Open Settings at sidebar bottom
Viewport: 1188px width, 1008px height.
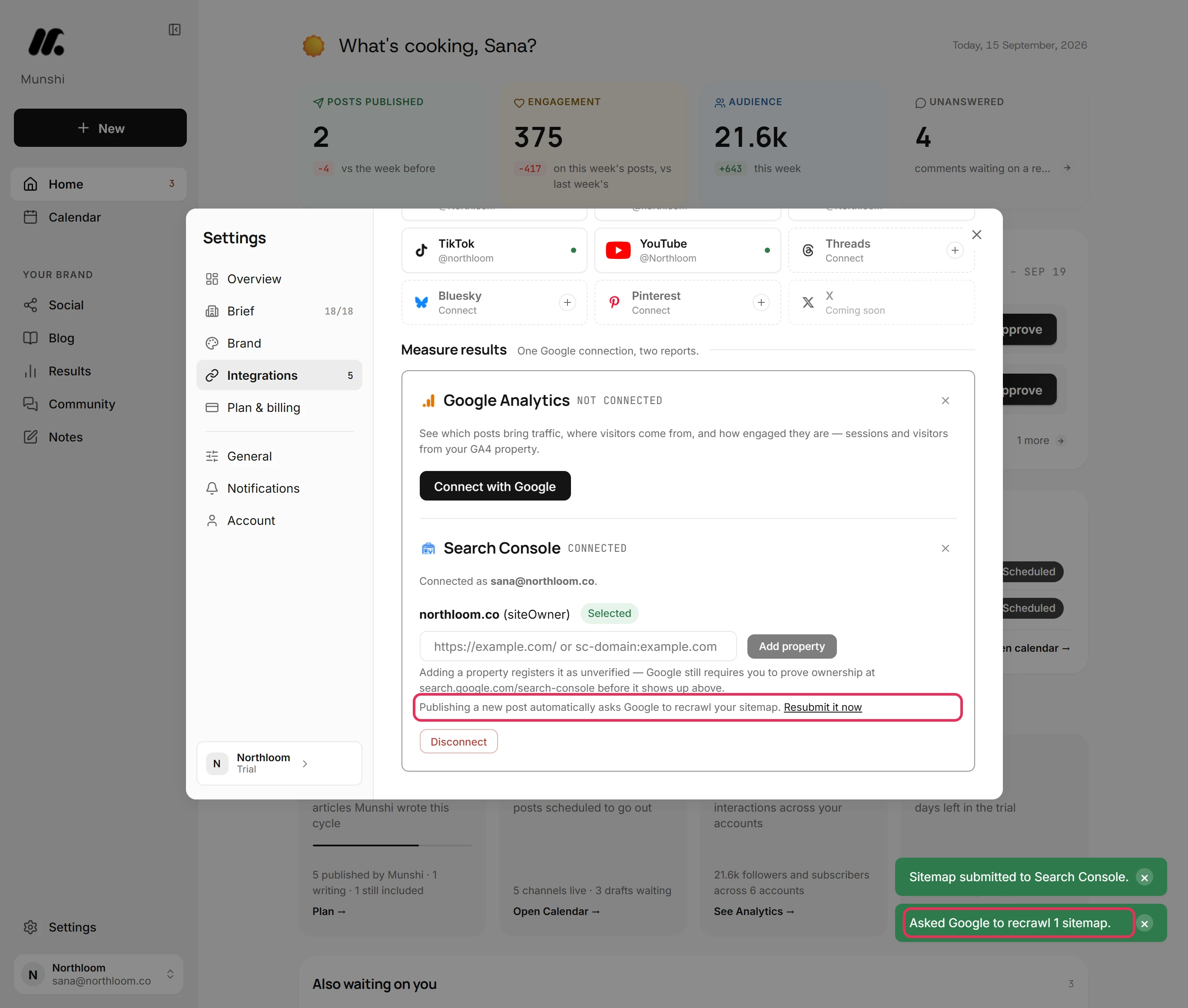[x=98, y=927]
